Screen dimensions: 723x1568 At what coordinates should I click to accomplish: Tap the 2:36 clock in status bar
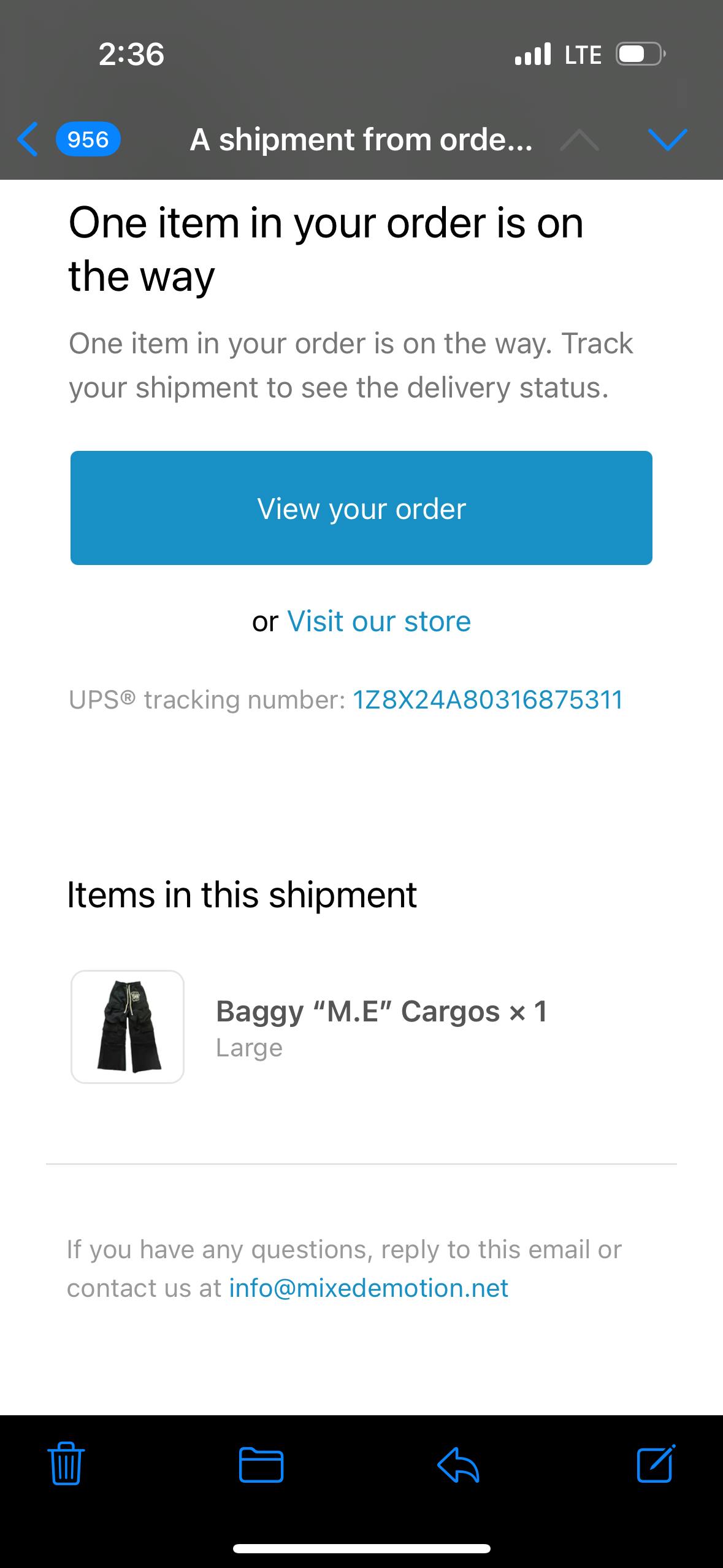131,54
